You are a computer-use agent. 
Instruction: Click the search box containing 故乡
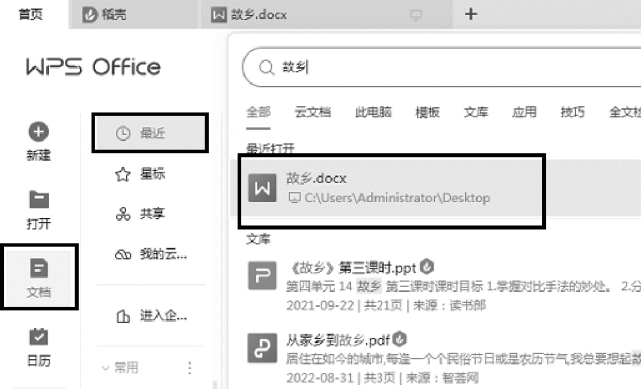(x=442, y=67)
